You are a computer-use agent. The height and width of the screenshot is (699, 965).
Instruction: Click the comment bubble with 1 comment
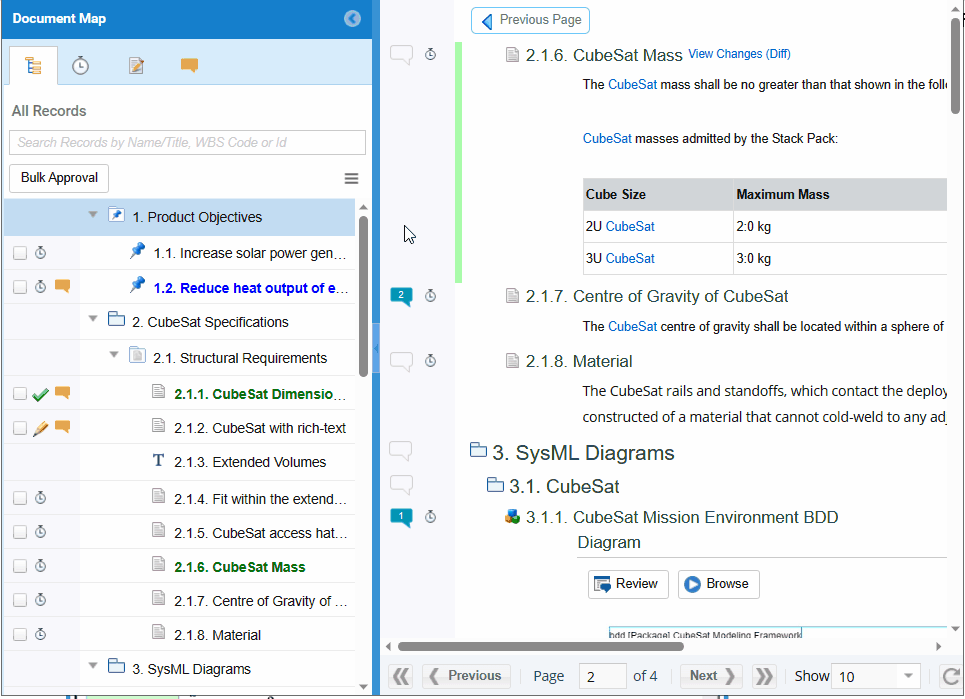pos(401,517)
